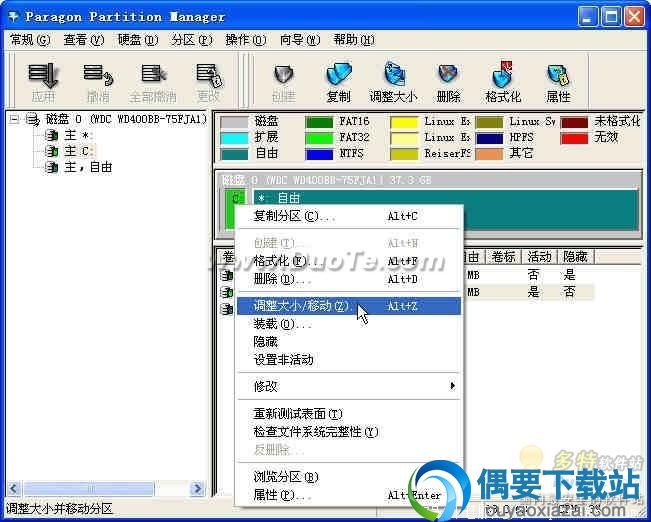The width and height of the screenshot is (651, 522).
Task: Click the disk icon beside 磁盘 0 in the tree
Action: tap(32, 120)
